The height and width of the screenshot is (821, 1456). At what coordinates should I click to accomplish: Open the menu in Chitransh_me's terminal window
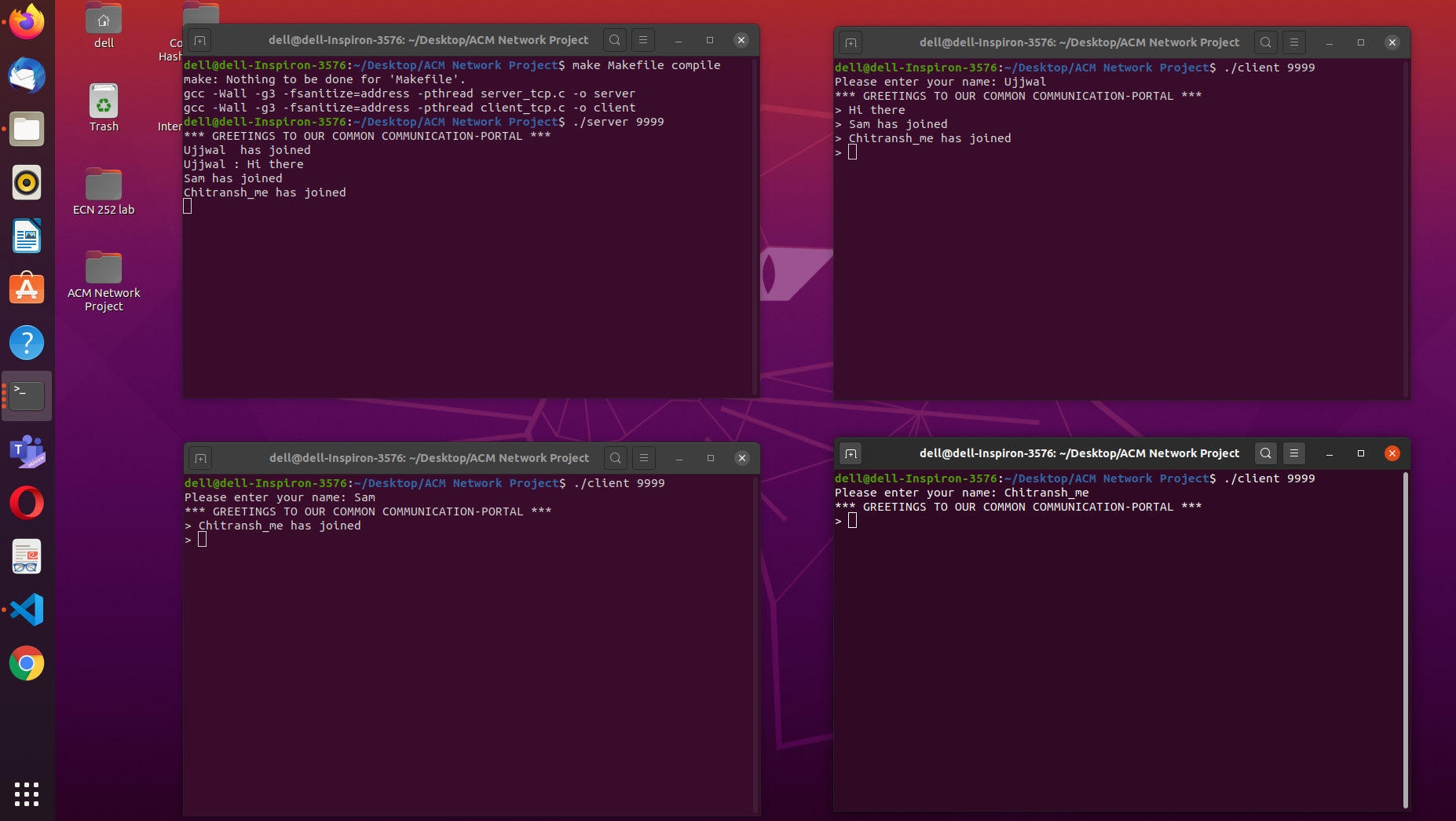point(1293,453)
